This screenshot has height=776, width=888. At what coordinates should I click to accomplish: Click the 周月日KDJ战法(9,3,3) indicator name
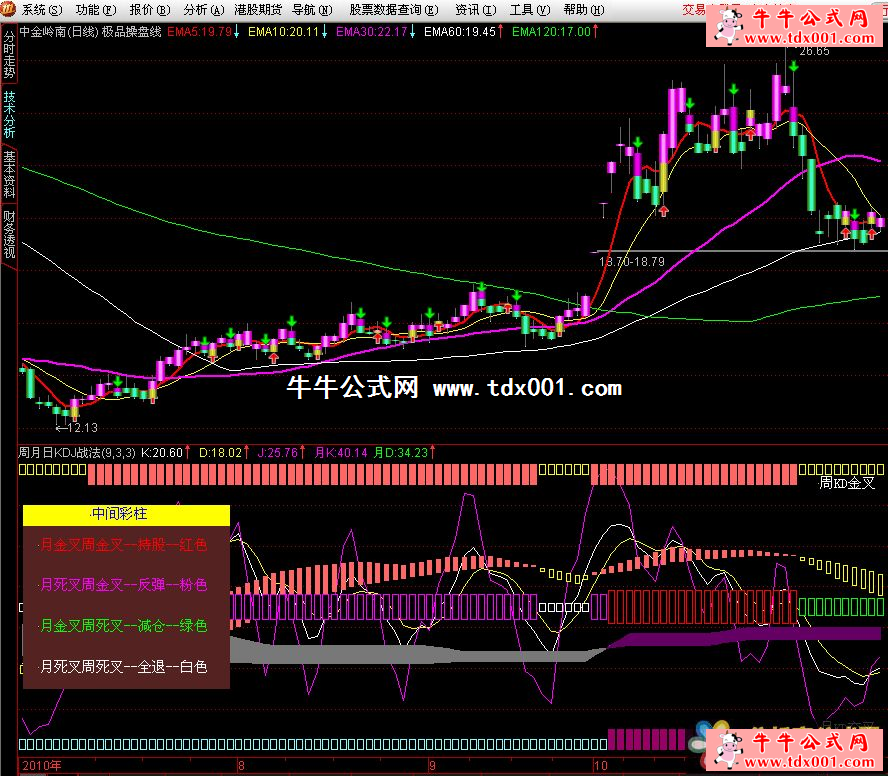[77, 453]
